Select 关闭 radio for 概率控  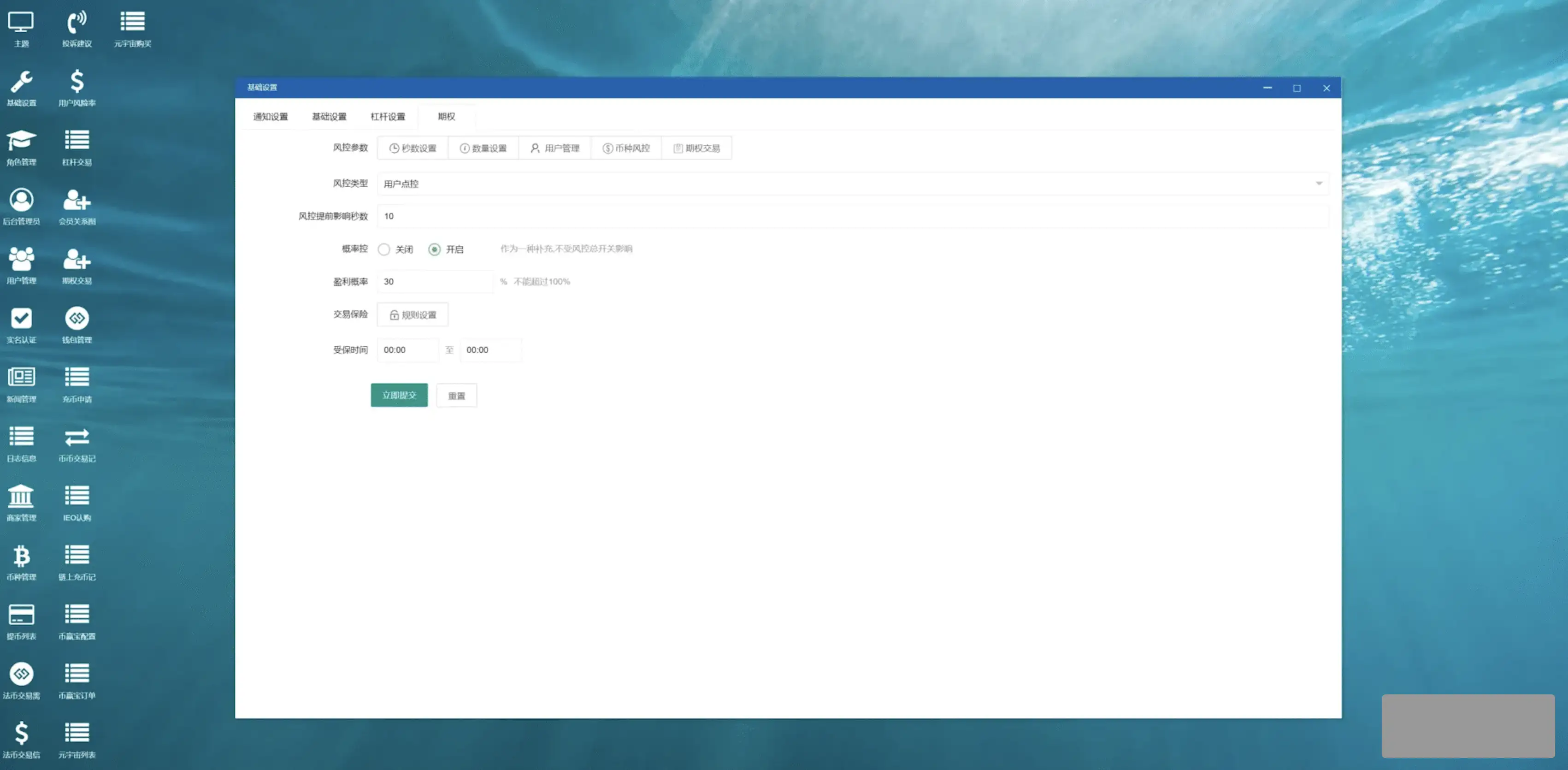[384, 249]
